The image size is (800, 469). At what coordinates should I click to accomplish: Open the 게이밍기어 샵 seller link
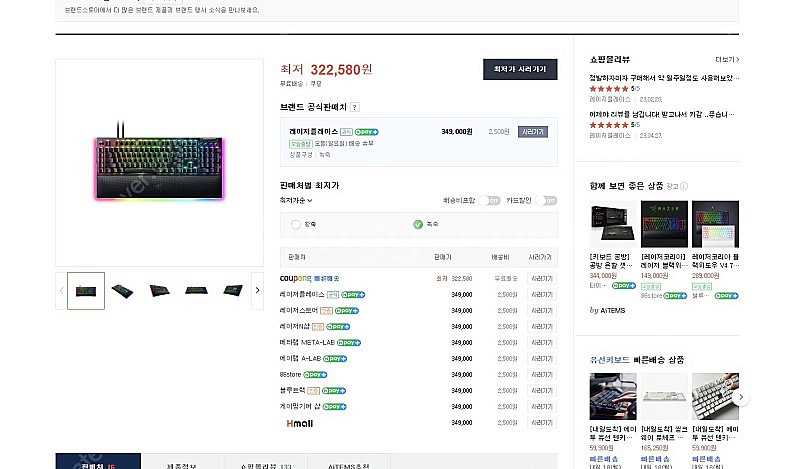point(300,407)
